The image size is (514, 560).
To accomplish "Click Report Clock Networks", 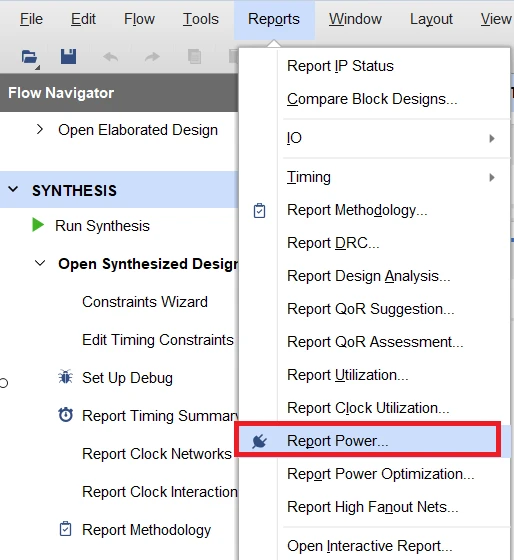I will [157, 454].
